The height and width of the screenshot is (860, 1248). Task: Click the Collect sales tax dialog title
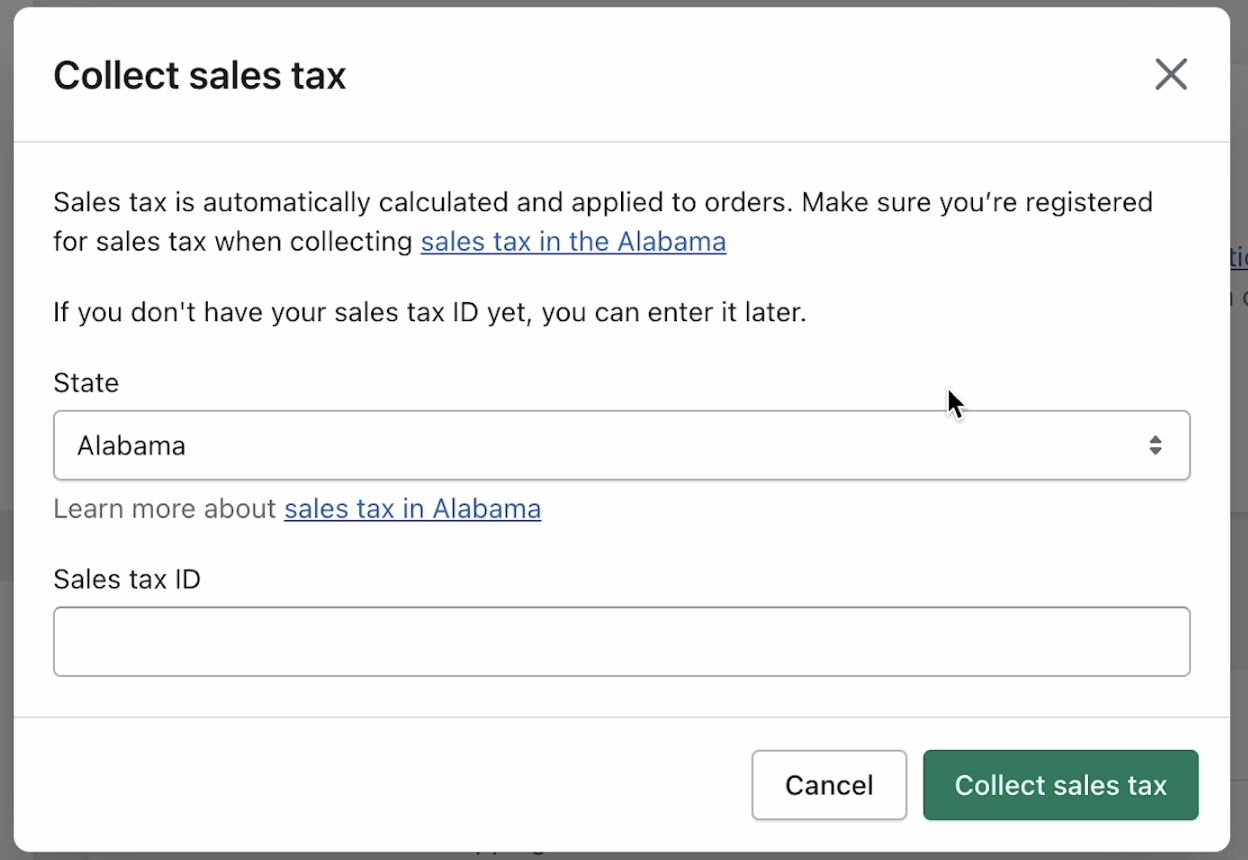click(199, 74)
